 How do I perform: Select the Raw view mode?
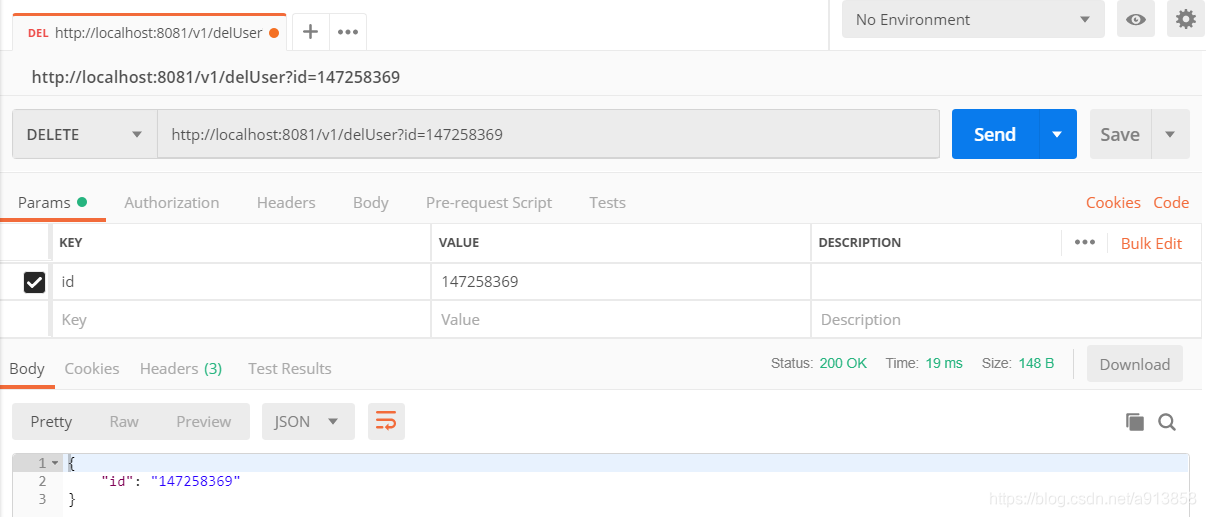coord(124,421)
